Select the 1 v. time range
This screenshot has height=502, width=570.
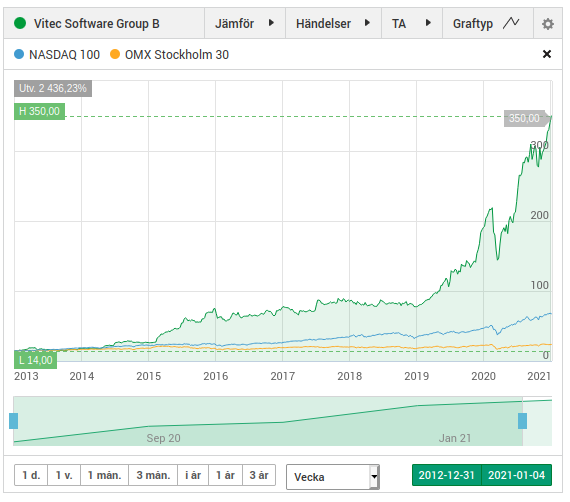click(x=64, y=475)
